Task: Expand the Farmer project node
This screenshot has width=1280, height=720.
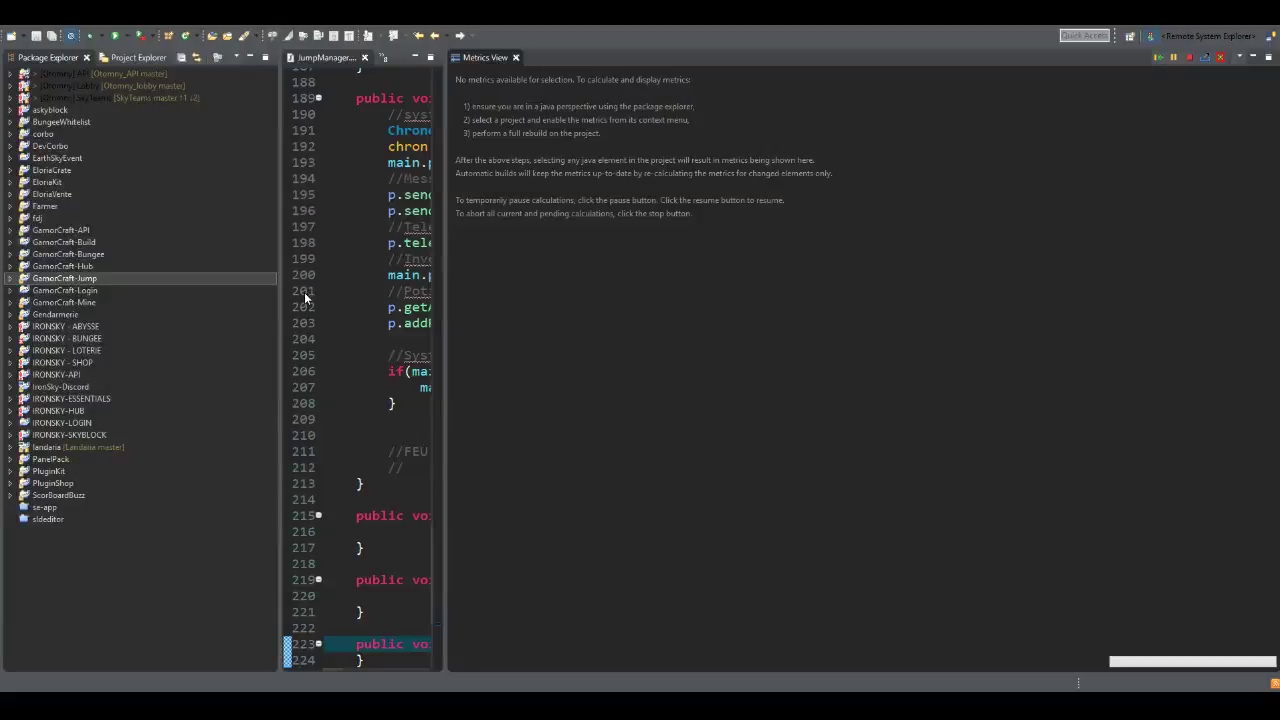Action: [x=10, y=206]
